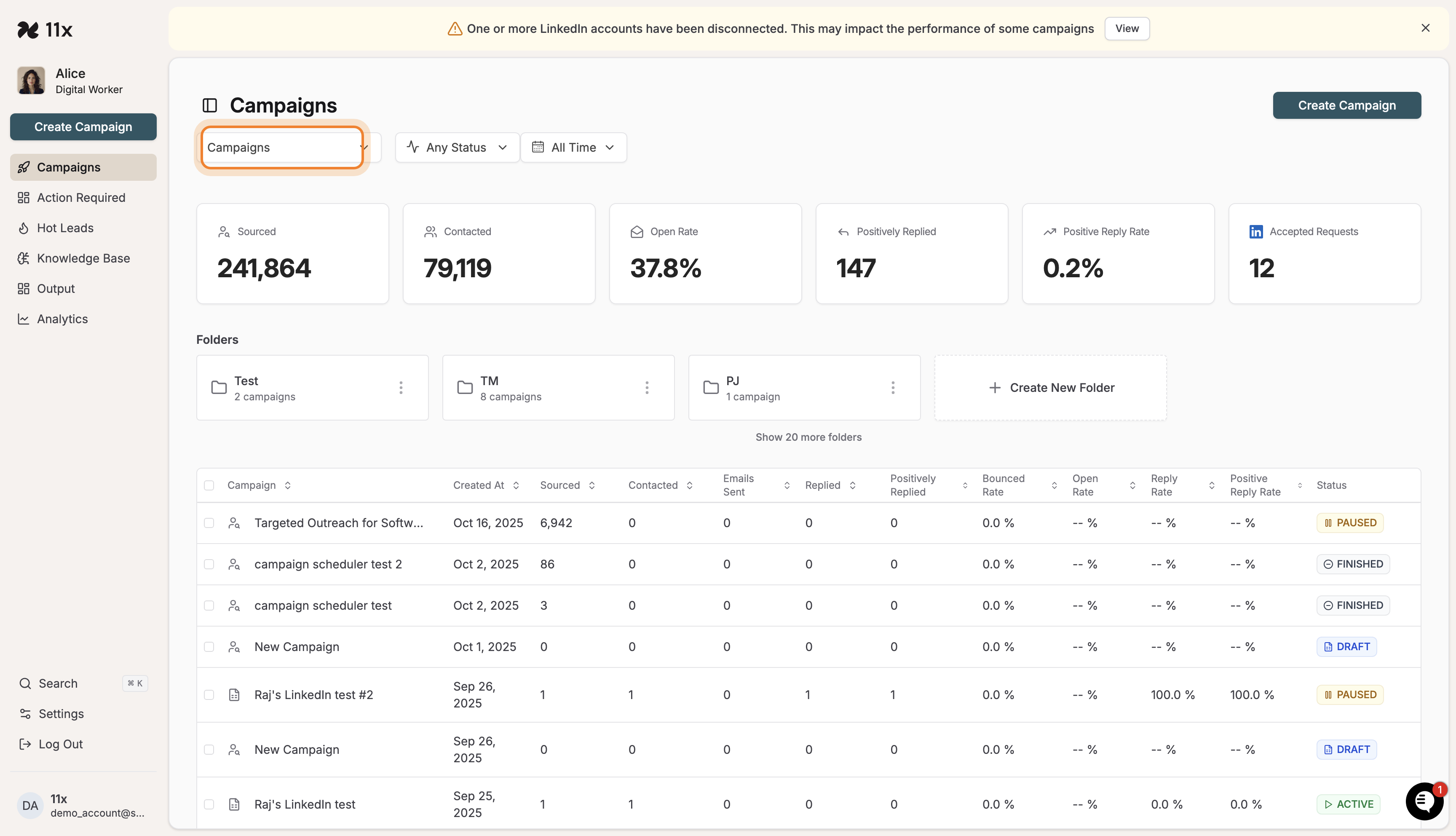Expand the All Time date filter

[573, 147]
